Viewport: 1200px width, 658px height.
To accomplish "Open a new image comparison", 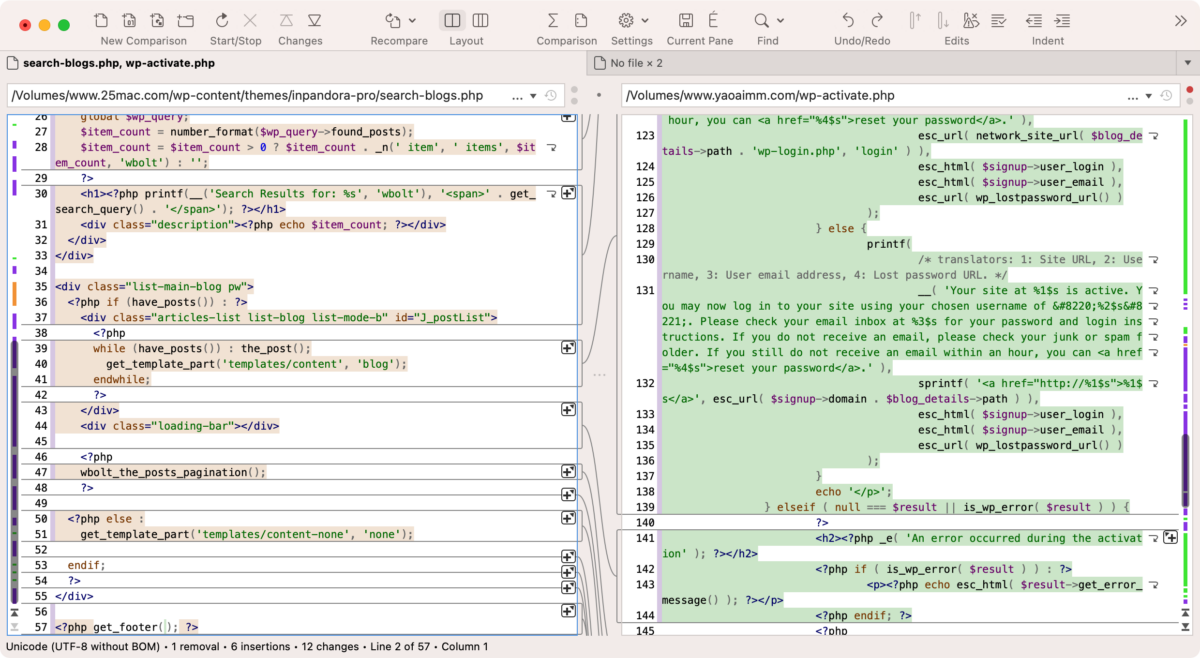I will coord(158,20).
